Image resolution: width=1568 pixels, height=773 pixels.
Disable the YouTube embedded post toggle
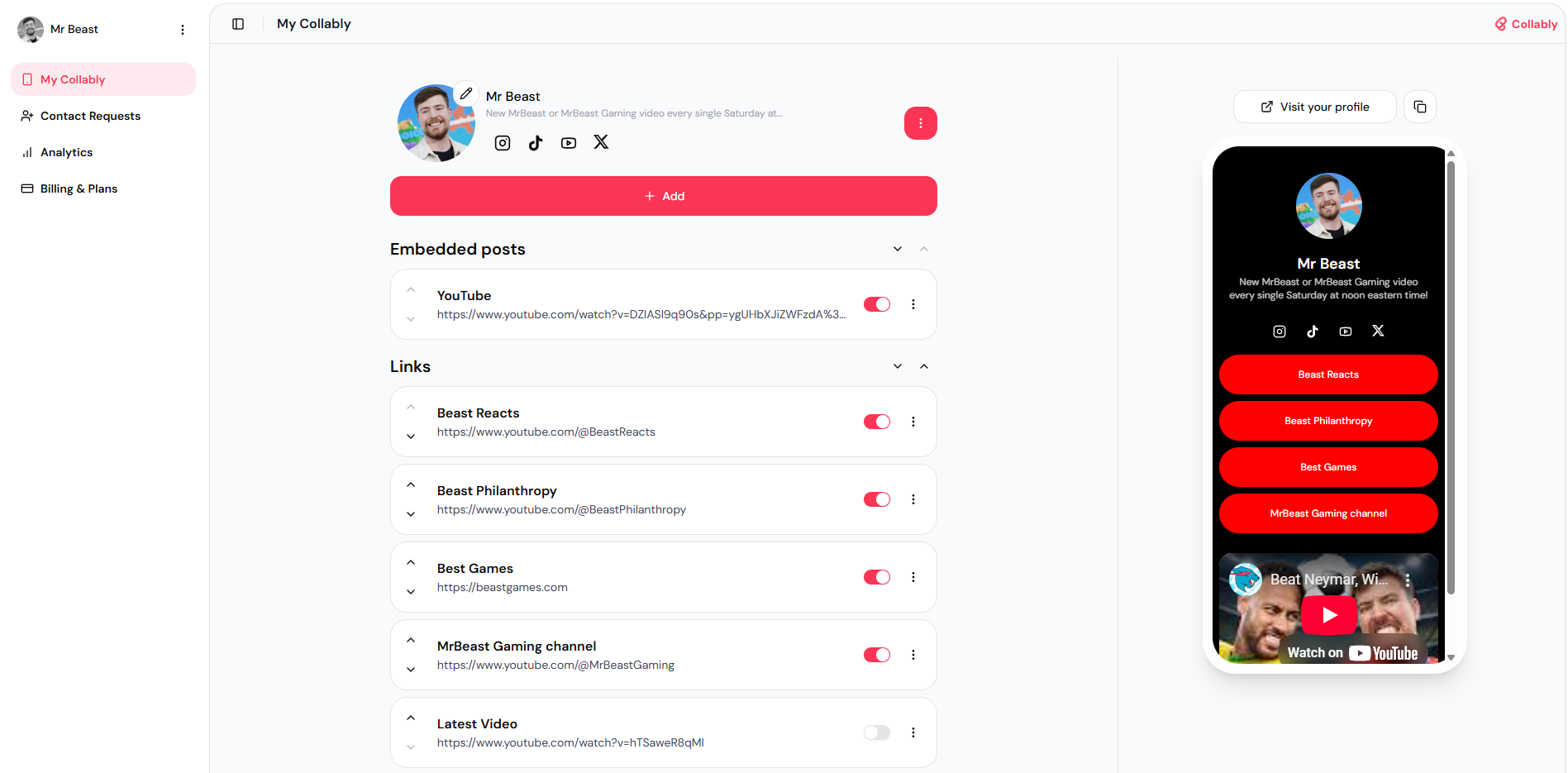click(x=877, y=304)
